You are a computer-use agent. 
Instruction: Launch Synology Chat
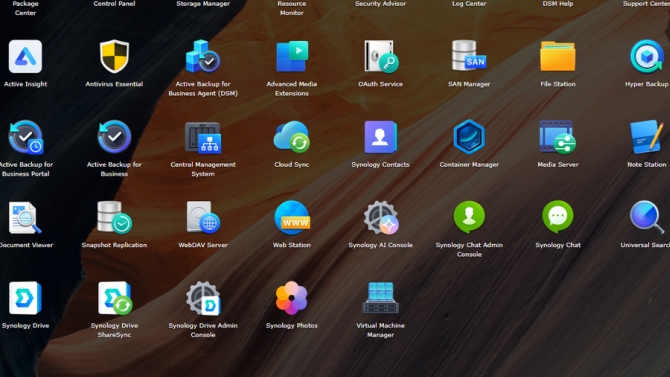pyautogui.click(x=558, y=218)
